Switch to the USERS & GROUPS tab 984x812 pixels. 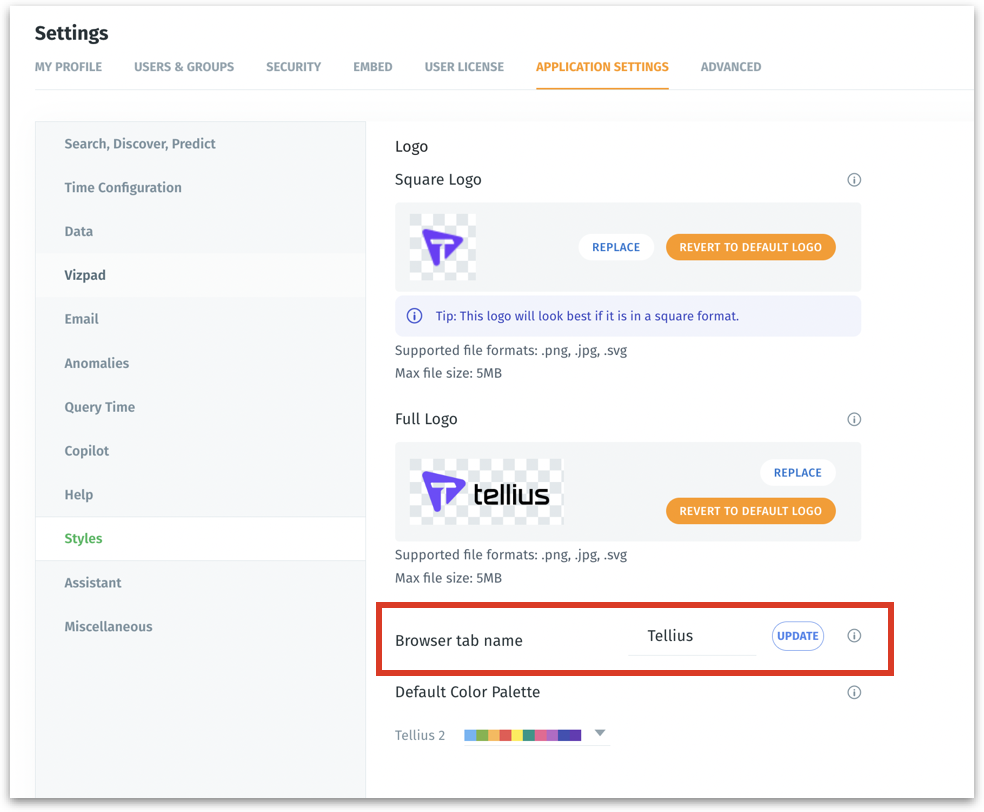click(x=184, y=67)
